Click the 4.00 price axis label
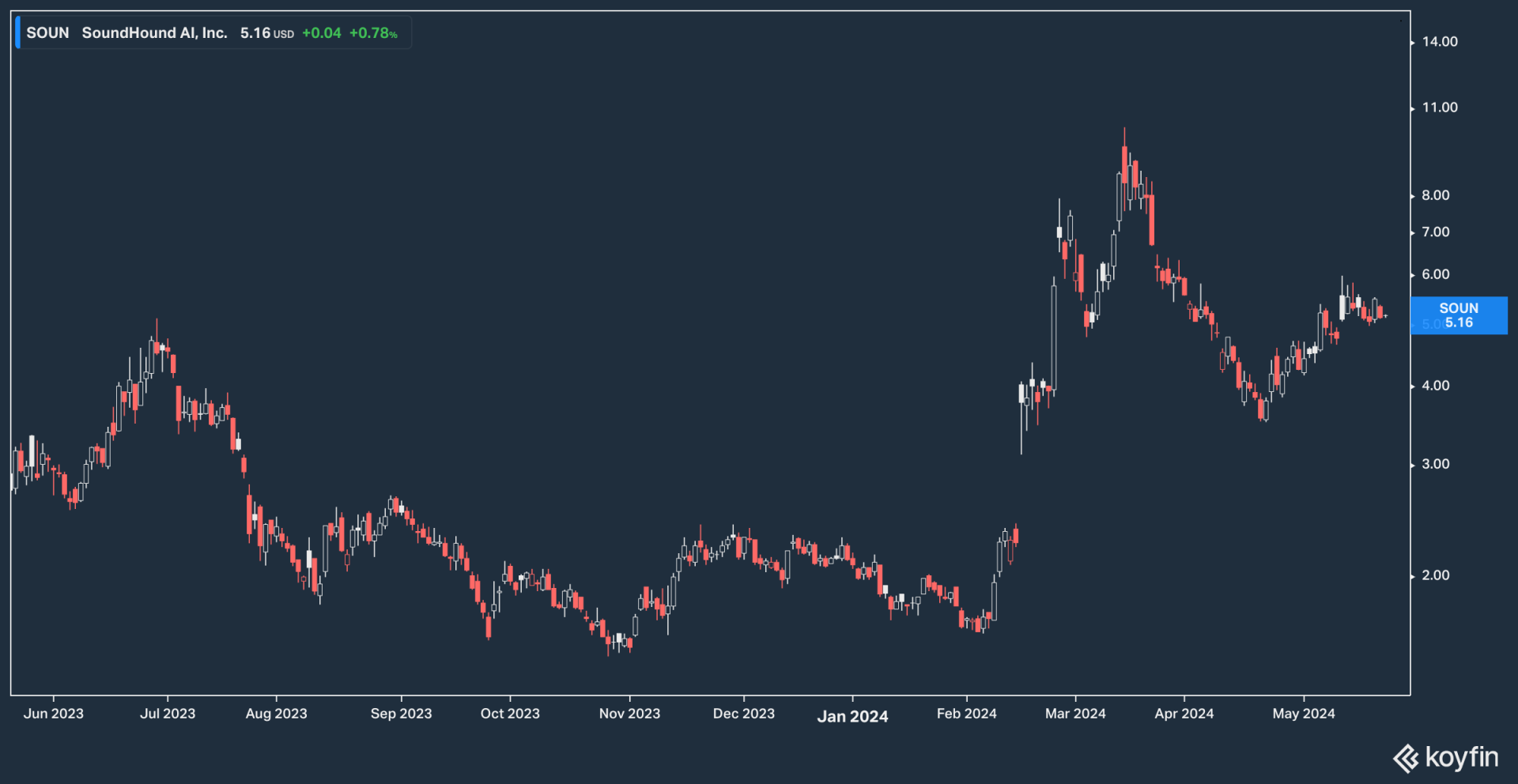The image size is (1518, 784). coord(1435,386)
